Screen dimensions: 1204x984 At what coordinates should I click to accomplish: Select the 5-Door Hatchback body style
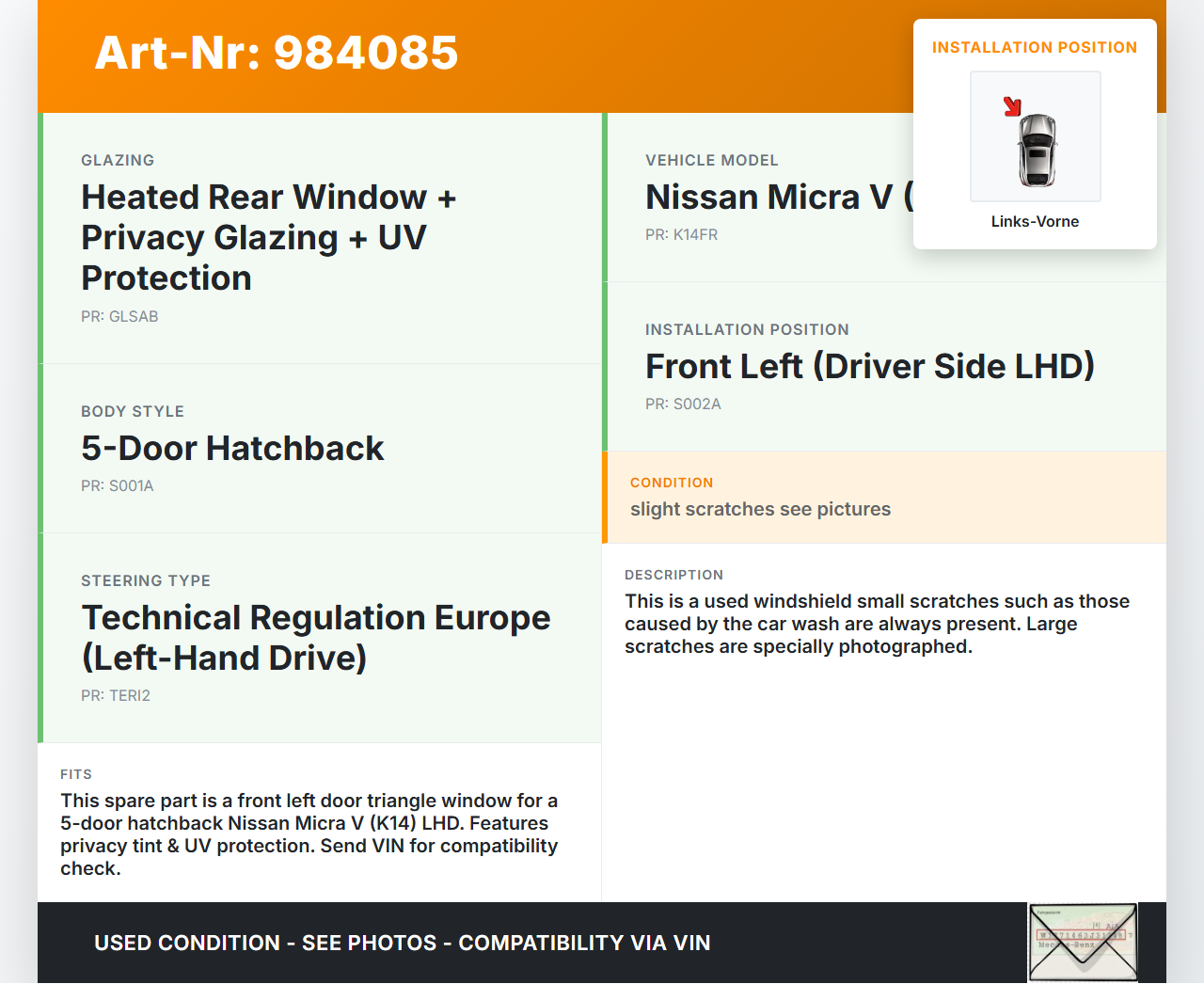(232, 448)
